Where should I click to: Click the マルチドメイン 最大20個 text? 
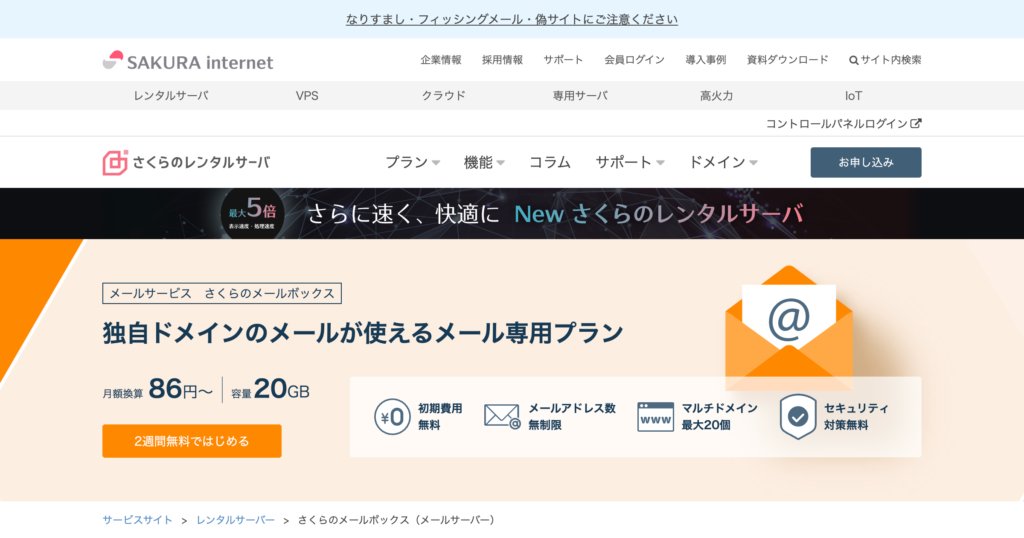(719, 417)
